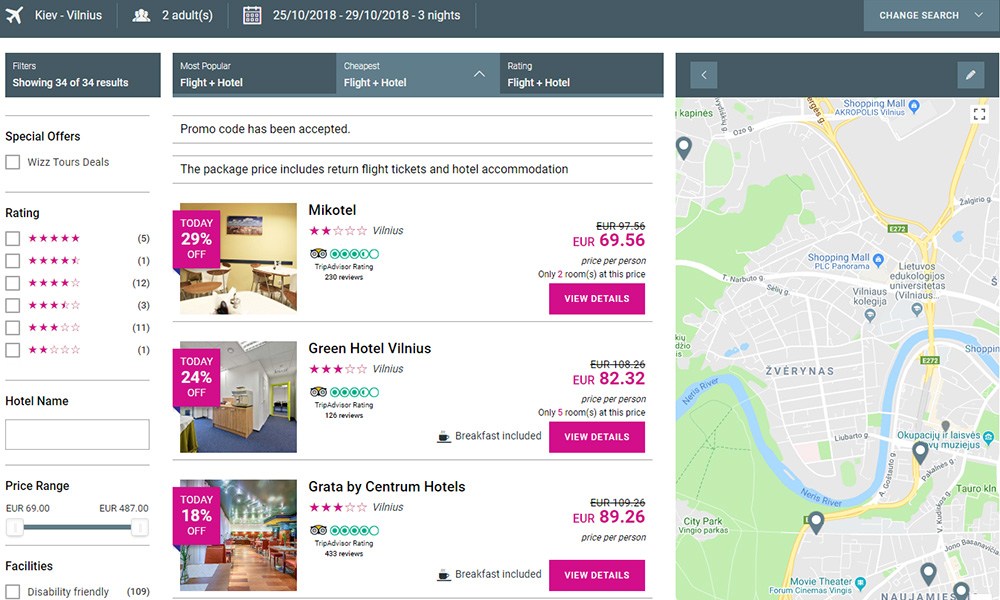
Task: View details for Green Hotel Vilnius
Action: (x=596, y=437)
